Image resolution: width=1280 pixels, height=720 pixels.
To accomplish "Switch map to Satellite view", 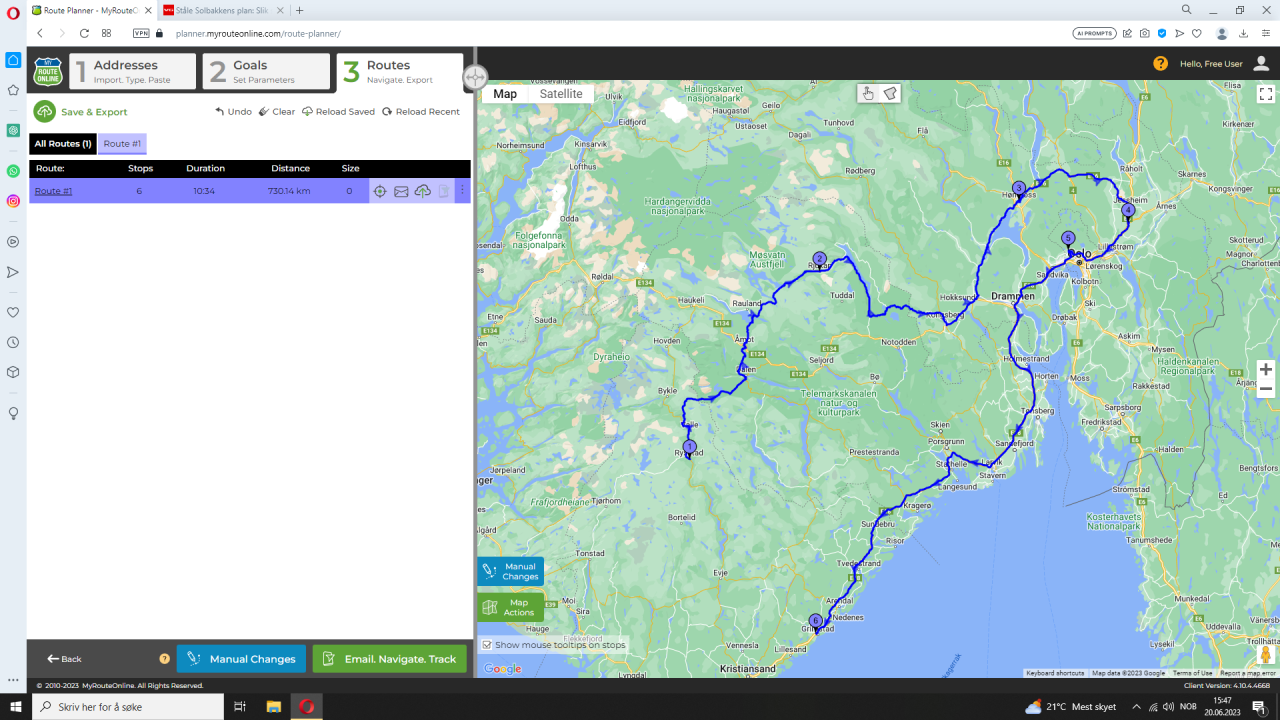I will click(x=561, y=94).
